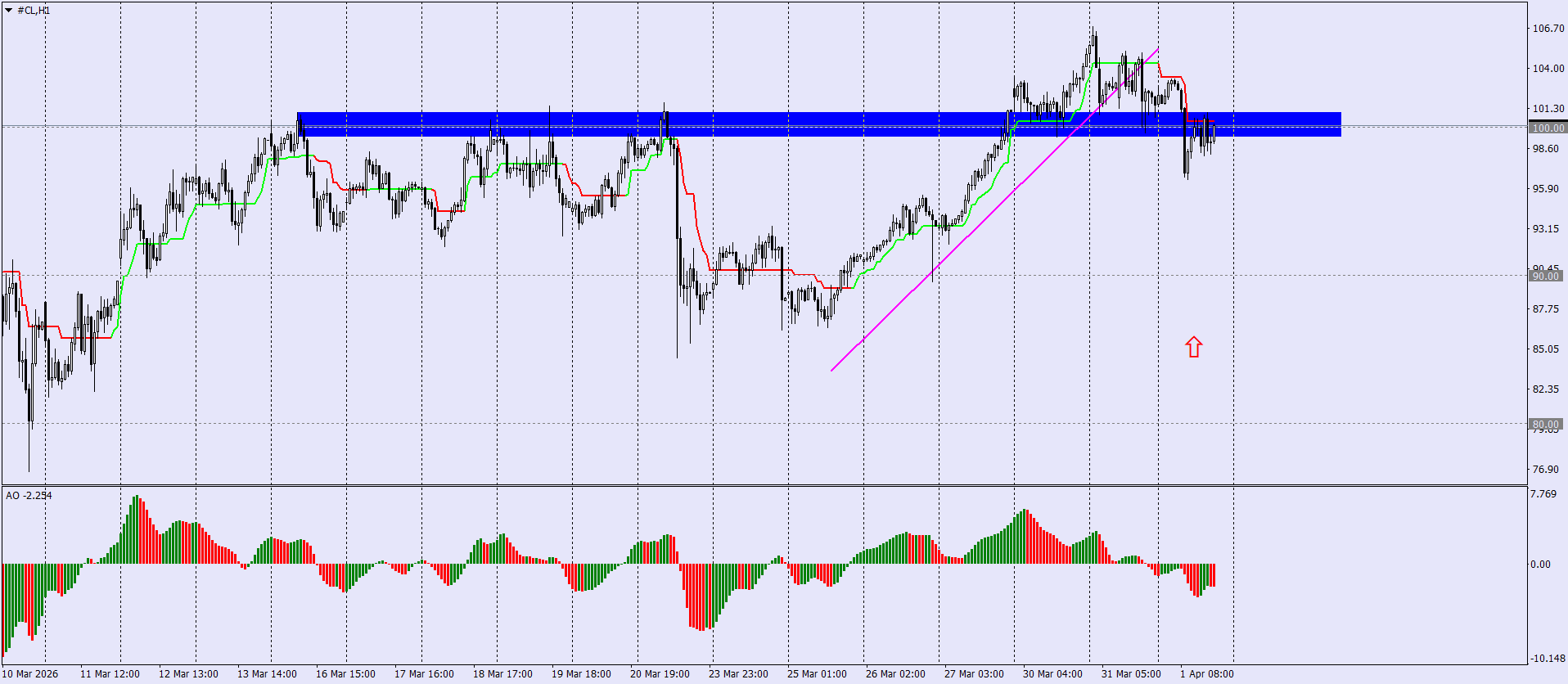
Task: Select the magenta ascending trendline
Action: point(994,209)
